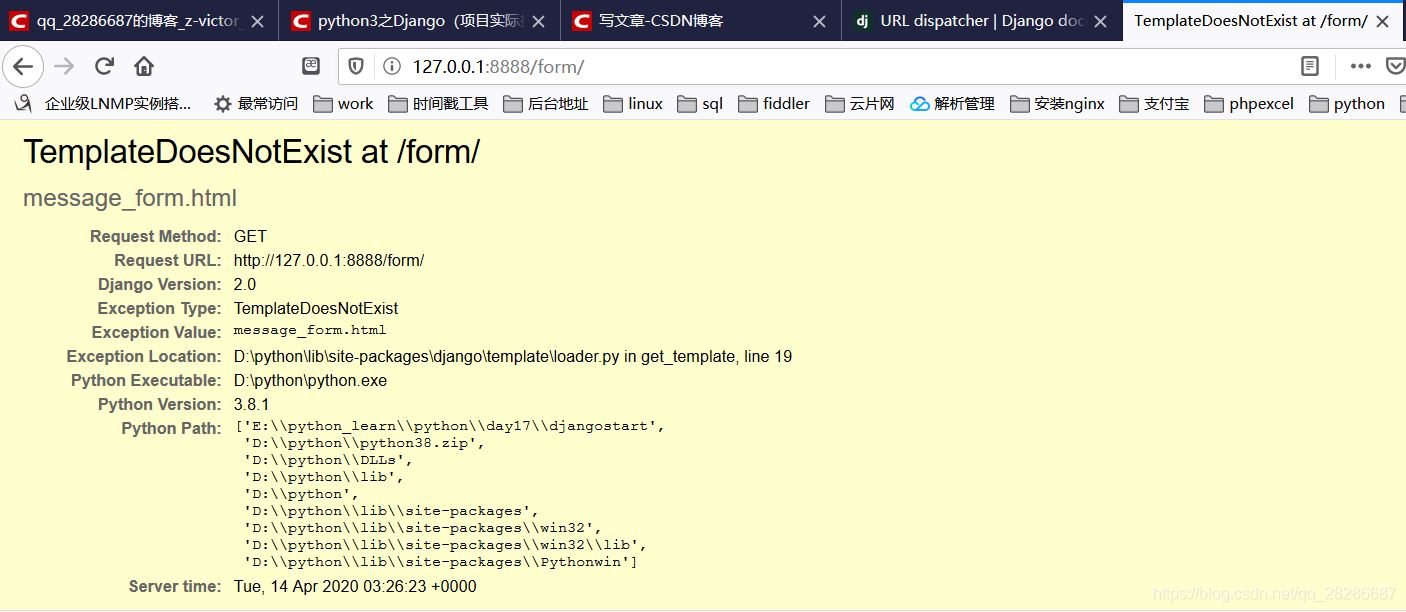Click the address bar URL 127.0.0.1:8888/form/
Image resolution: width=1406 pixels, height=612 pixels.
(498, 66)
